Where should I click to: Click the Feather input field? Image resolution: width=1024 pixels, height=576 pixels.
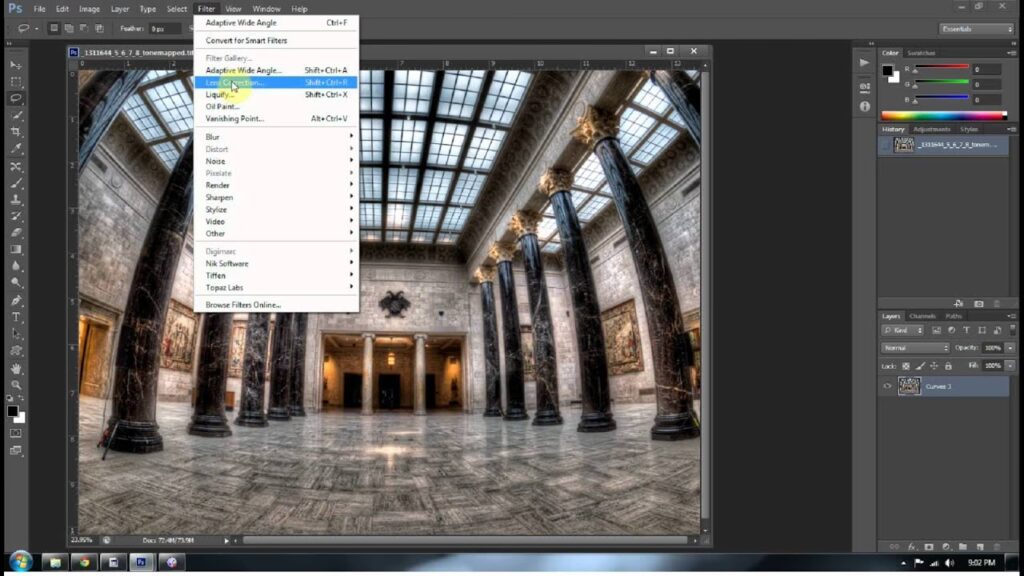pyautogui.click(x=165, y=29)
